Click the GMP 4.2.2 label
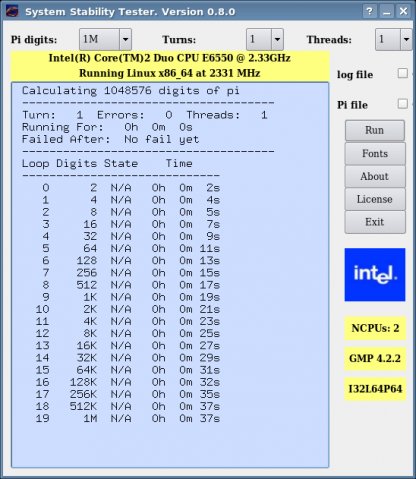 375,359
